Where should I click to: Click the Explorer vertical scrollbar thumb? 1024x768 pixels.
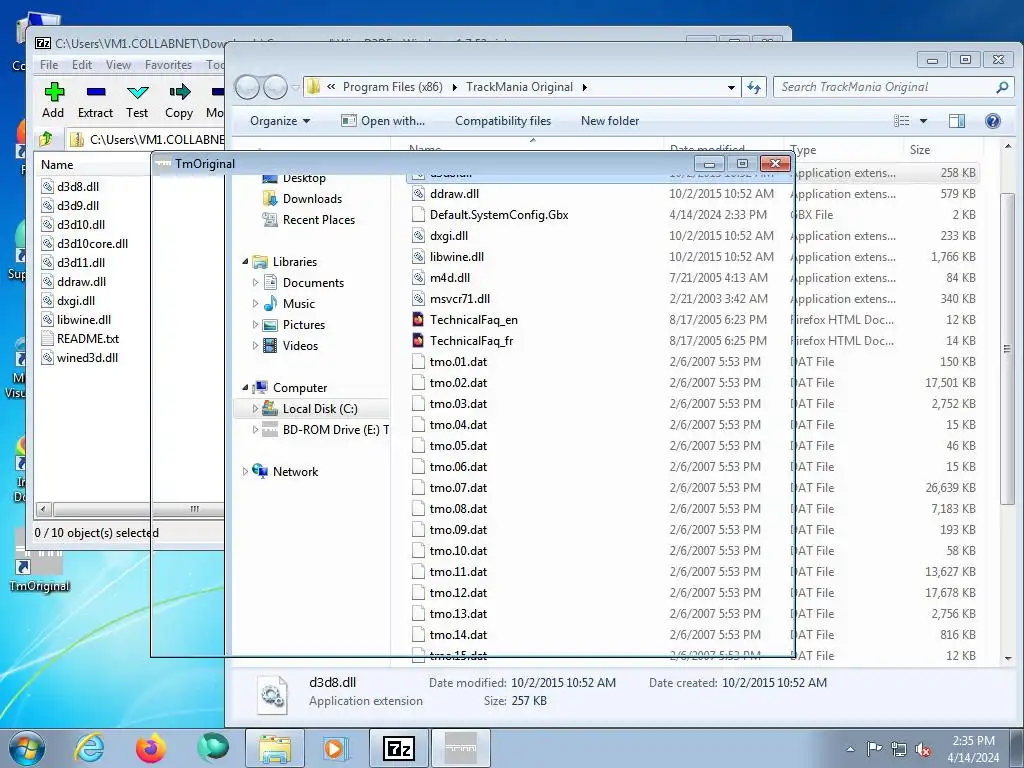point(1007,349)
